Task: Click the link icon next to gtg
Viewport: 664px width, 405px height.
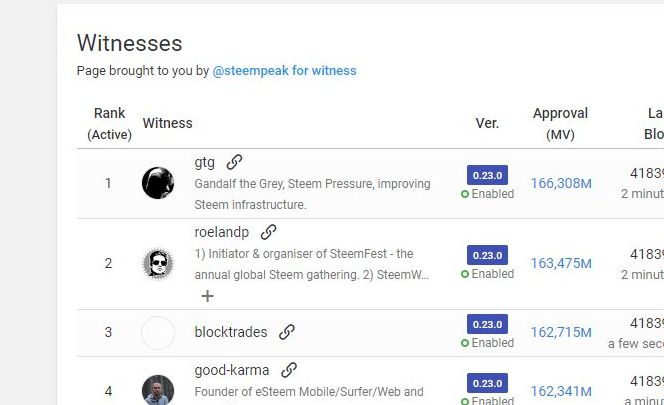Action: tap(234, 162)
